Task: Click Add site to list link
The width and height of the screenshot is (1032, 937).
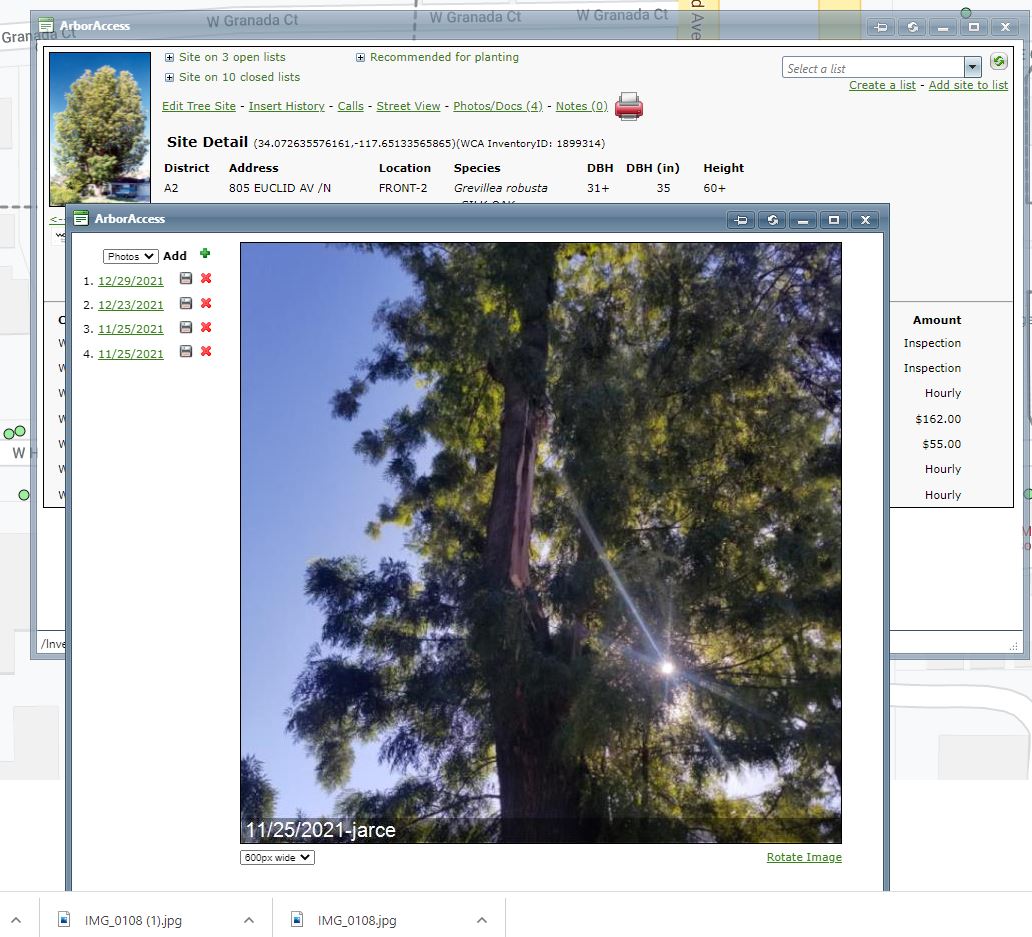Action: (x=968, y=85)
